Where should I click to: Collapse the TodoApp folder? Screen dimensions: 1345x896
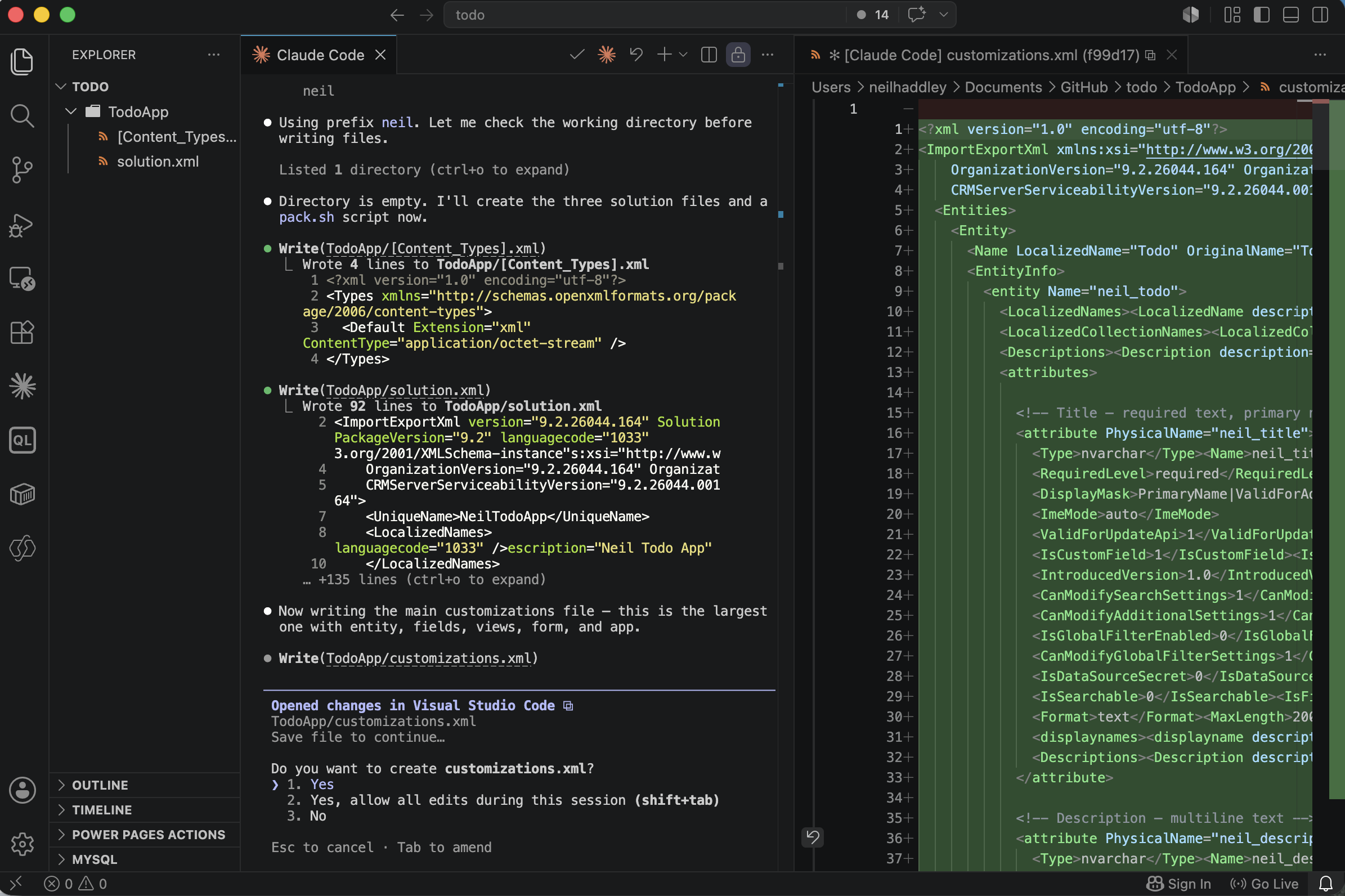(71, 111)
